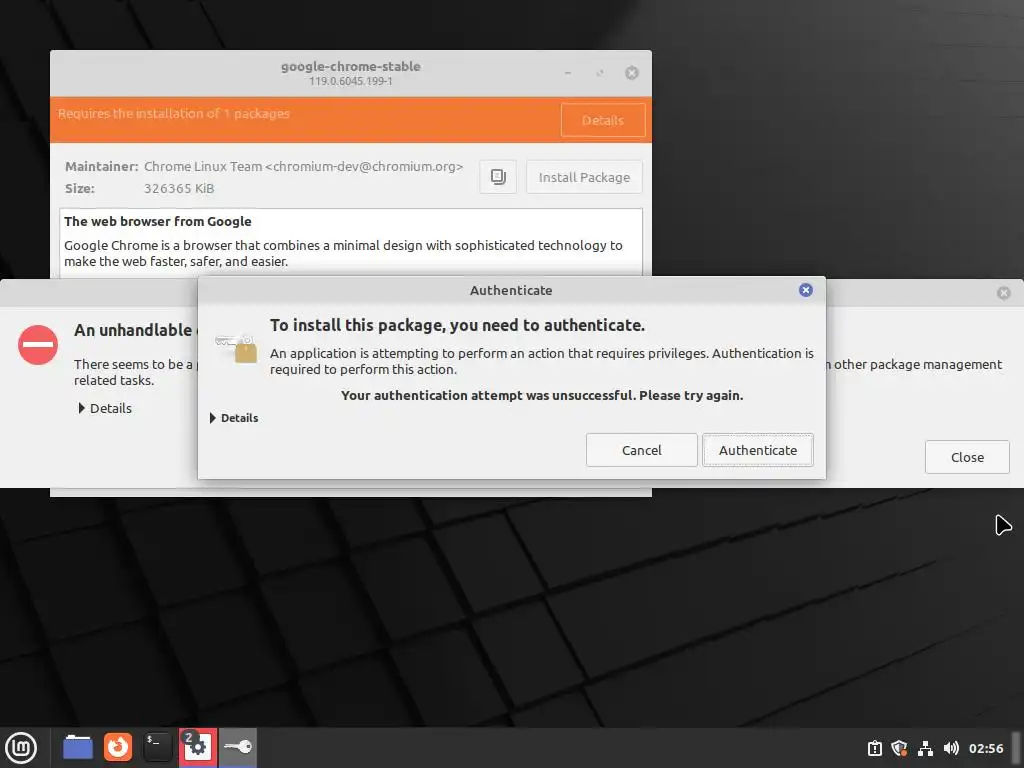Screen dimensions: 1024x768
Task: Click the package size 326365 KiB
Action: 179,189
